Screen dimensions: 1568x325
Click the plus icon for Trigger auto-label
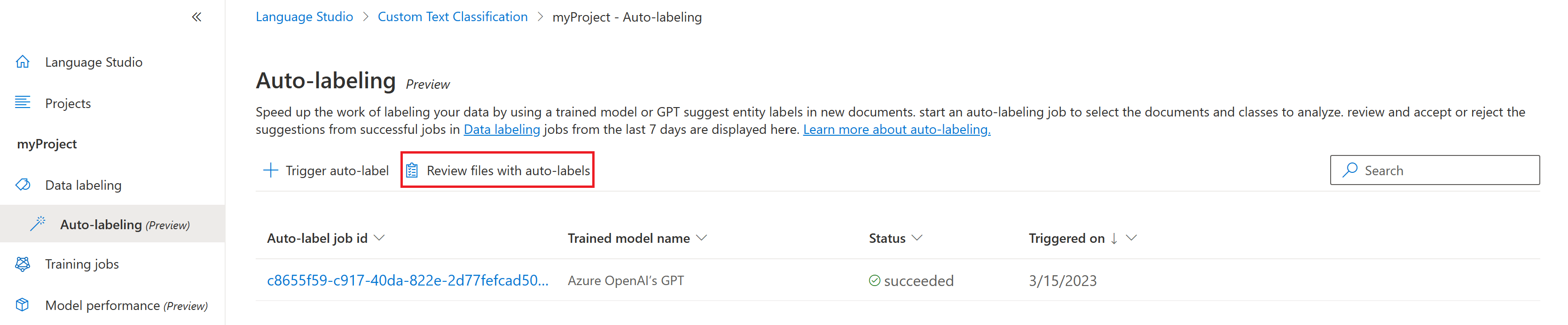click(x=270, y=170)
